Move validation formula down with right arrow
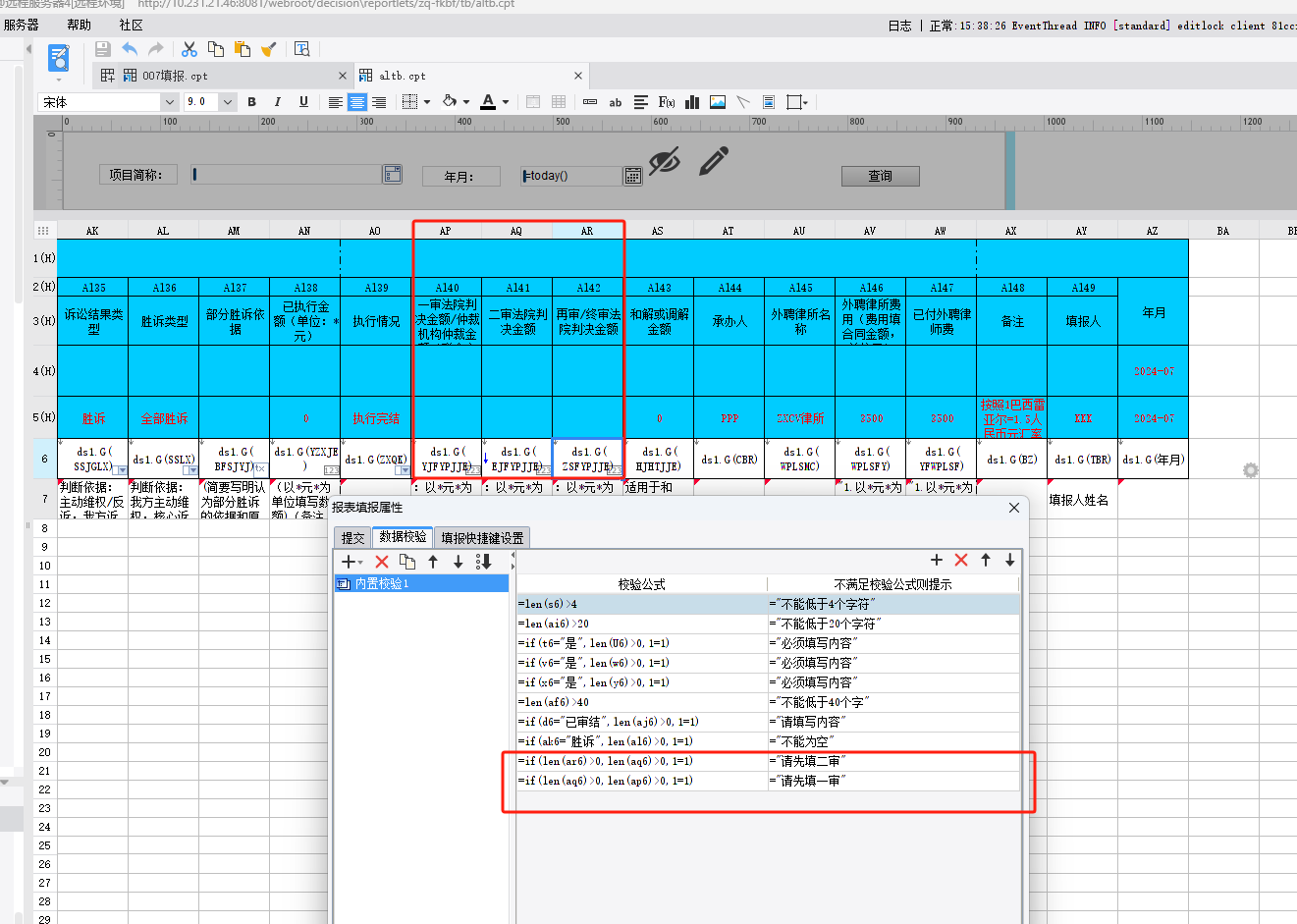1297x924 pixels. [x=1009, y=560]
